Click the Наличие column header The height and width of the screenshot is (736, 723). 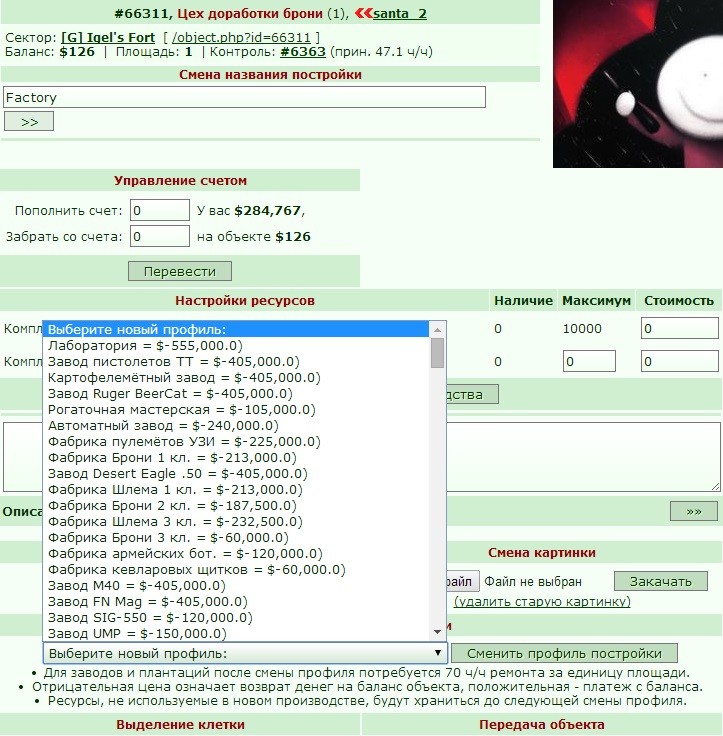click(x=523, y=300)
